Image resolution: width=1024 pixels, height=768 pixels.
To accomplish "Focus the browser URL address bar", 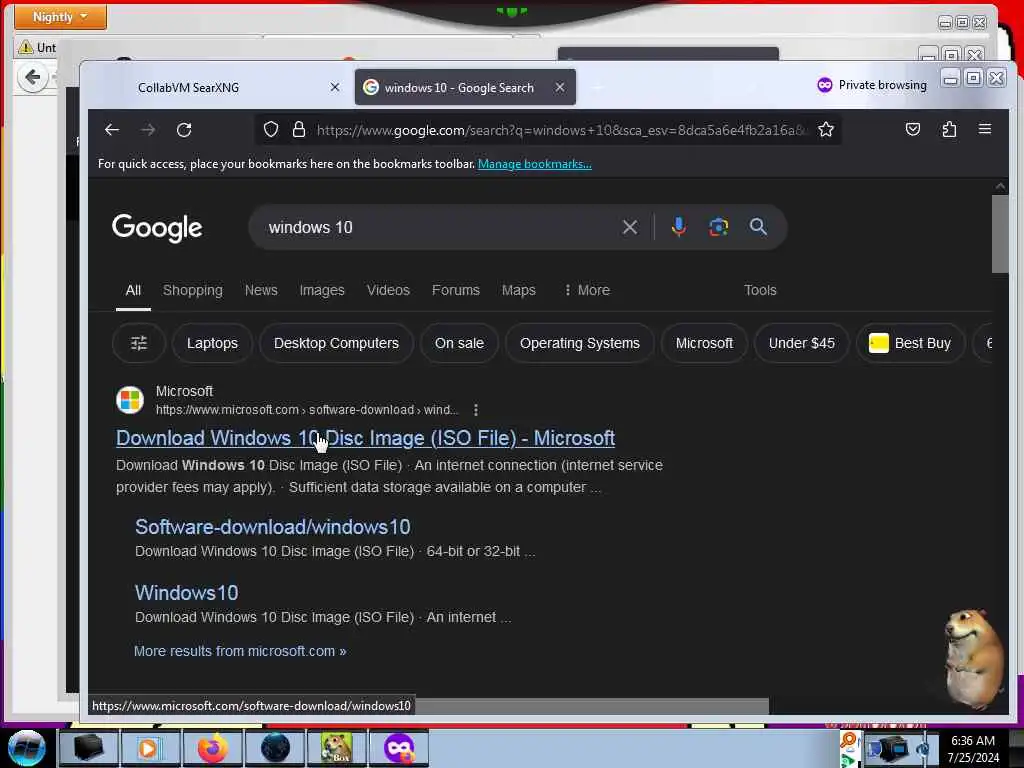I will click(562, 130).
